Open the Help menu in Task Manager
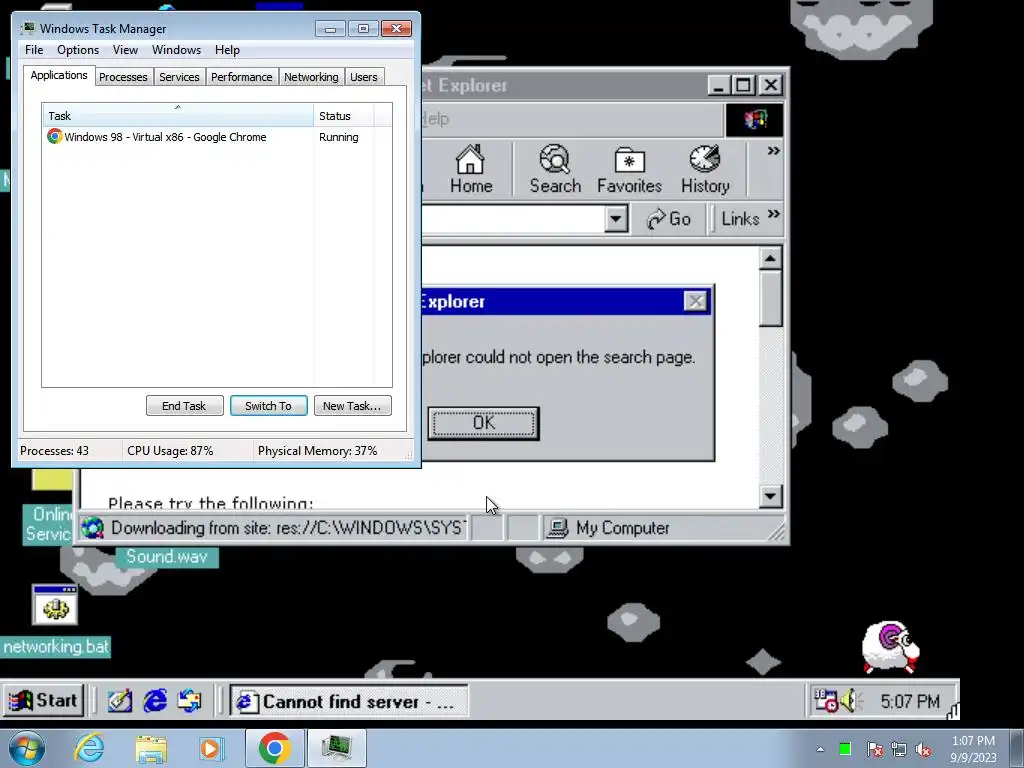Viewport: 1024px width, 768px height. tap(227, 50)
